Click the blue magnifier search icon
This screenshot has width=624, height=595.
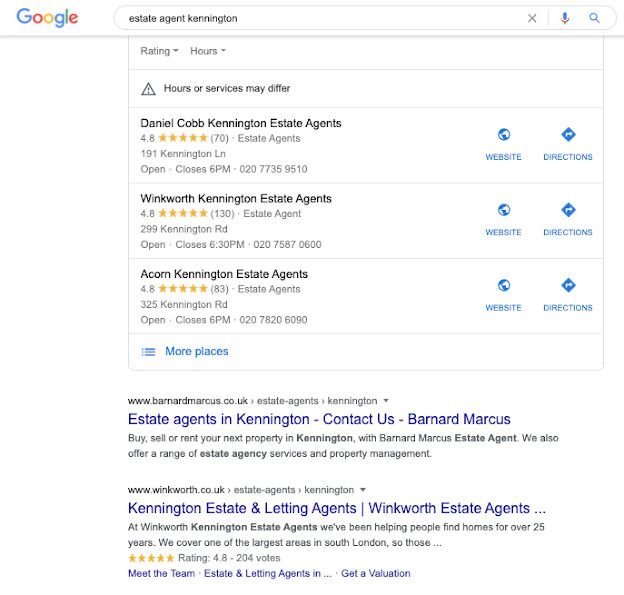[x=595, y=18]
